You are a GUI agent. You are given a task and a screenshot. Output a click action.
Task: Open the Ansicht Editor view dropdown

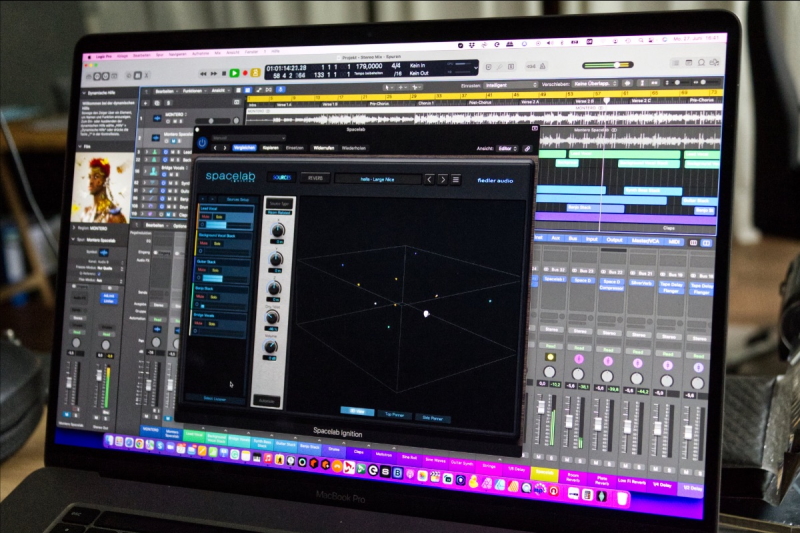click(507, 148)
